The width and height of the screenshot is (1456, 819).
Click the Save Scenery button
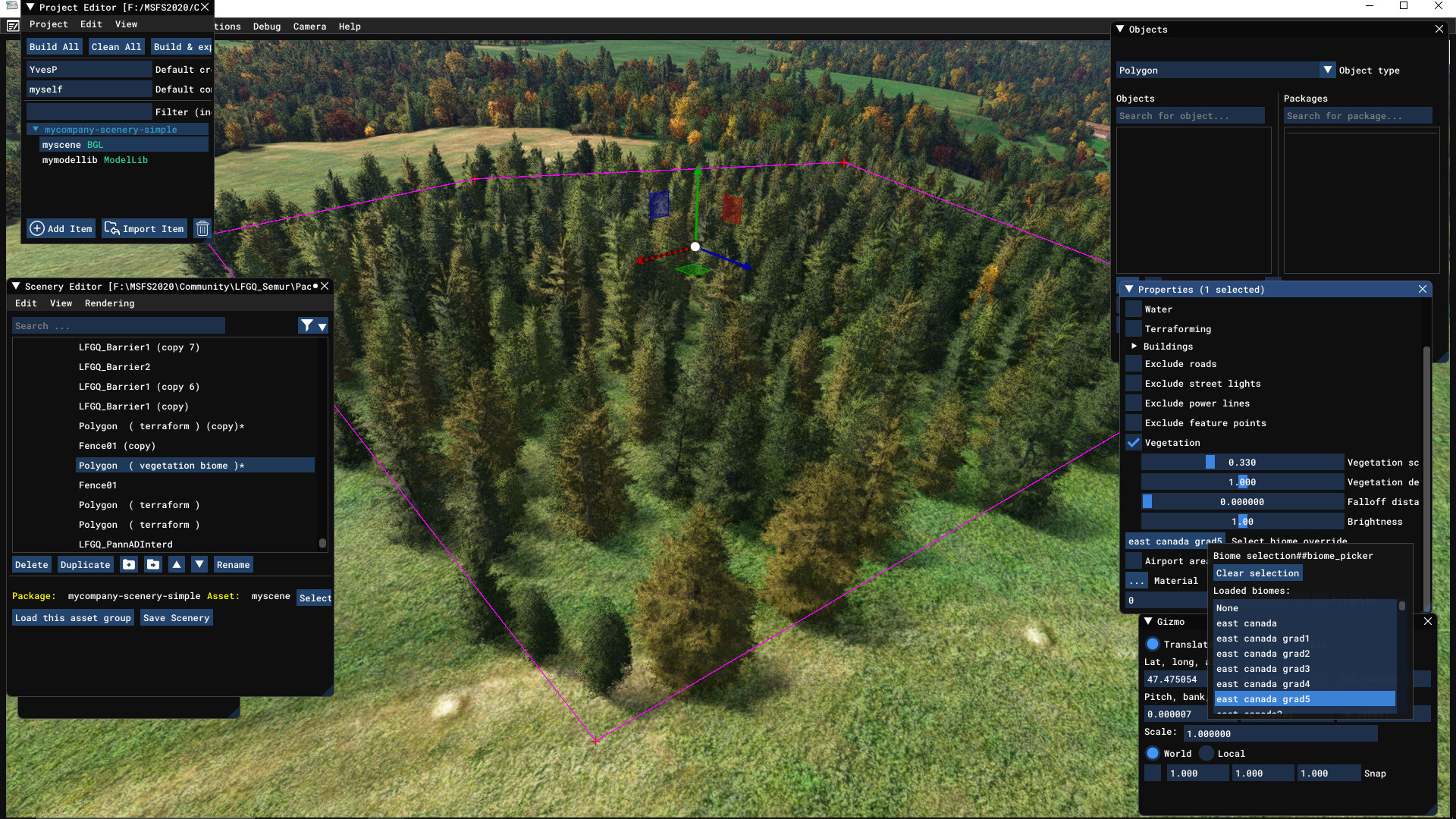(176, 618)
